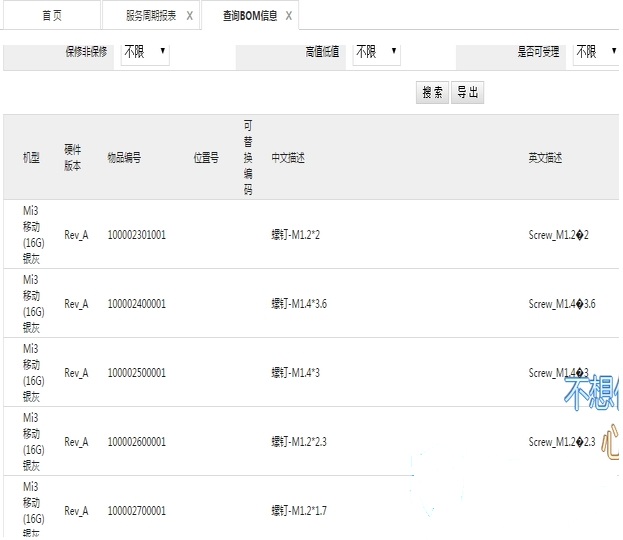Click the 高值低值 label
The width and height of the screenshot is (623, 540).
322,52
